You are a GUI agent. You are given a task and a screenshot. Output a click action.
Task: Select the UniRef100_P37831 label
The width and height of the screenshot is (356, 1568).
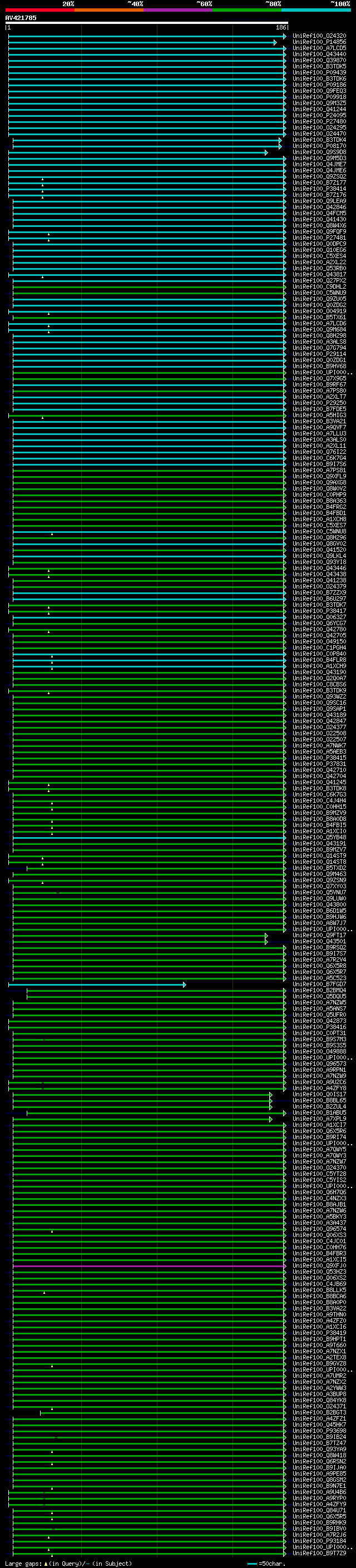[x=319, y=764]
